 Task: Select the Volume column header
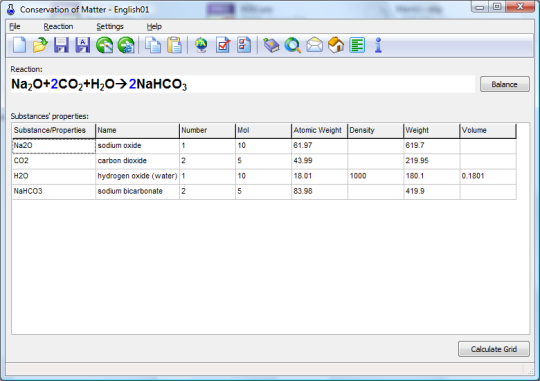488,131
